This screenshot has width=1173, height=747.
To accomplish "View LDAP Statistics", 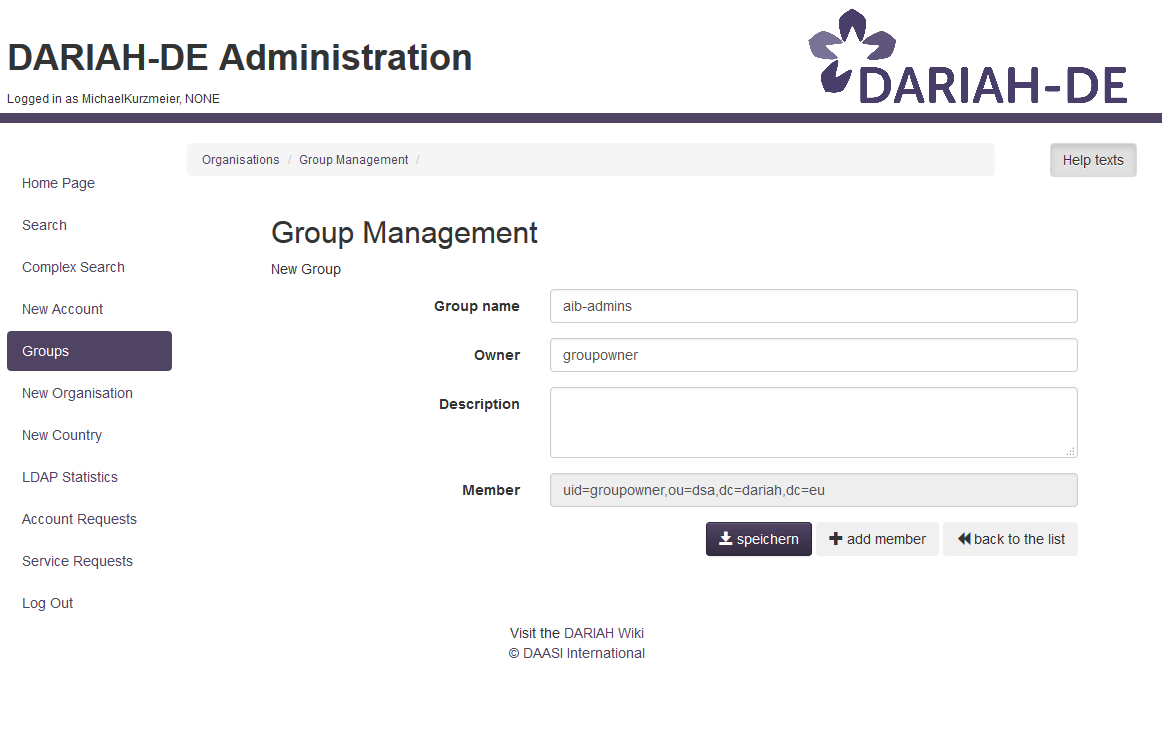I will point(70,477).
